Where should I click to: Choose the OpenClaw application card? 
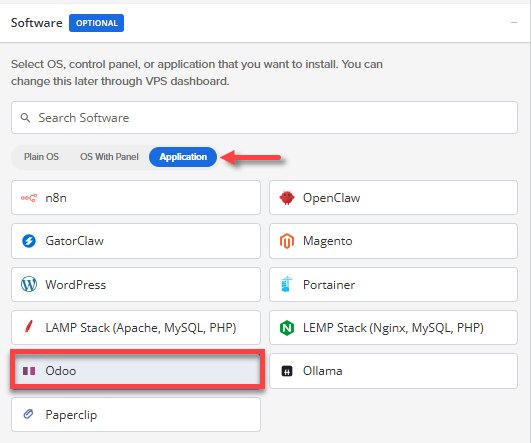tap(393, 198)
